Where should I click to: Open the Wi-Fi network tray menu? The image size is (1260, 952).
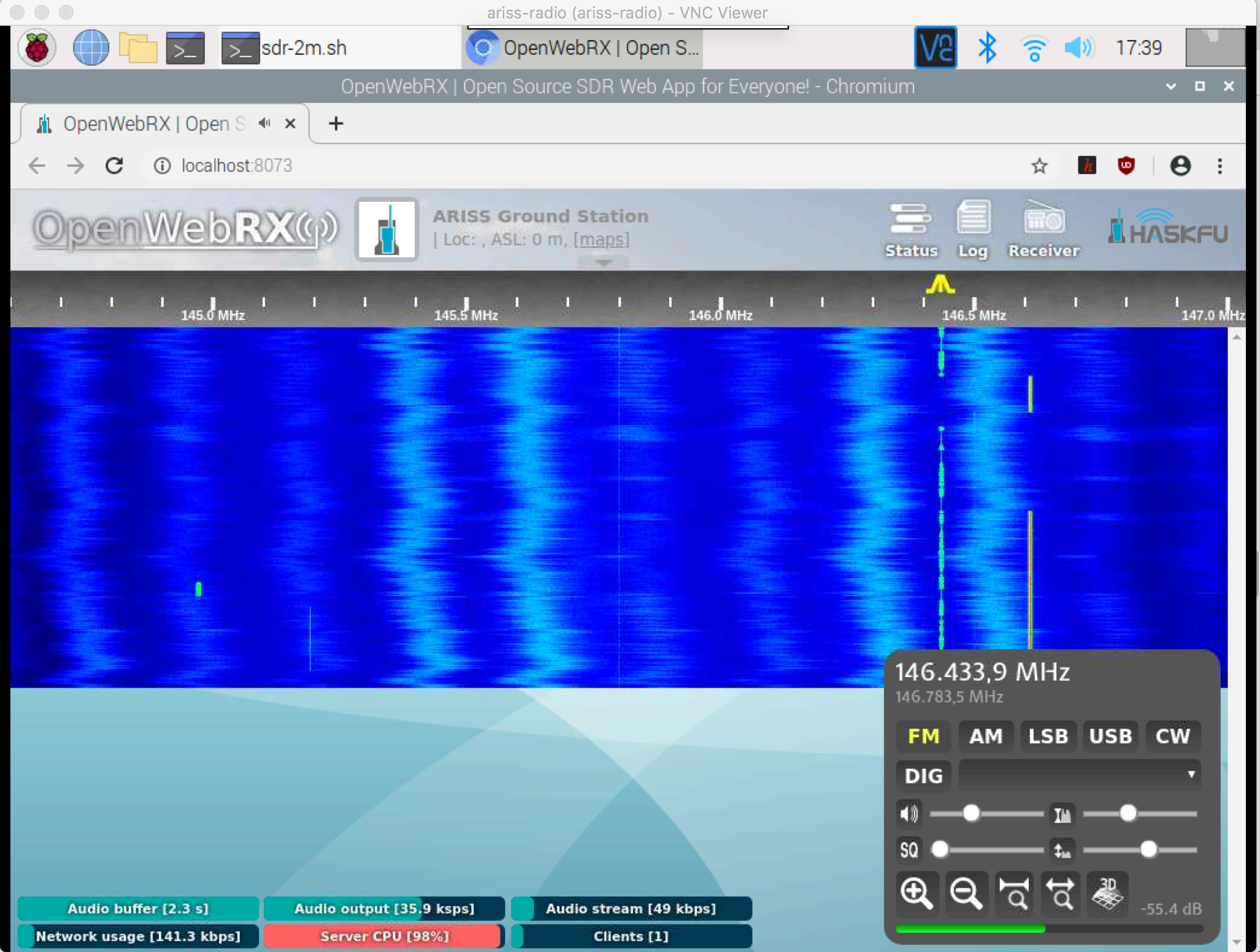click(x=1034, y=48)
